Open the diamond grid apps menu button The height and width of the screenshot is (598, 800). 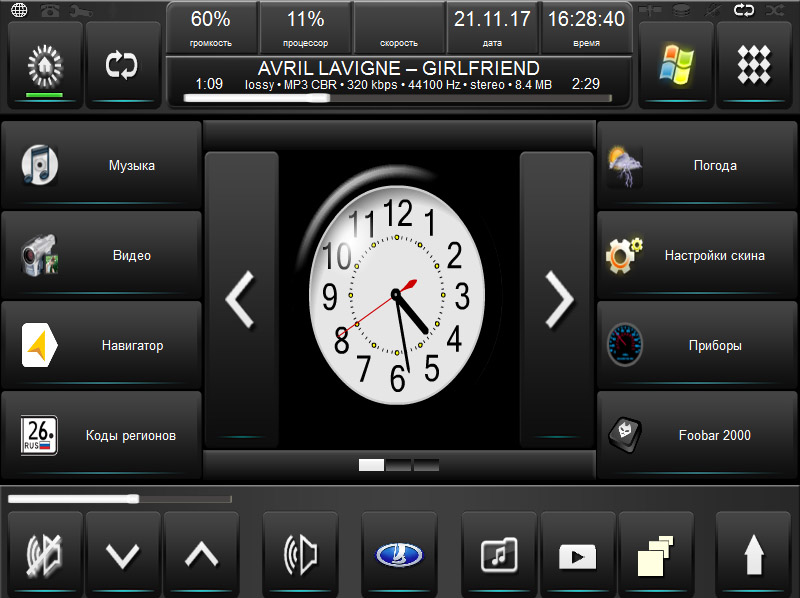(x=754, y=65)
